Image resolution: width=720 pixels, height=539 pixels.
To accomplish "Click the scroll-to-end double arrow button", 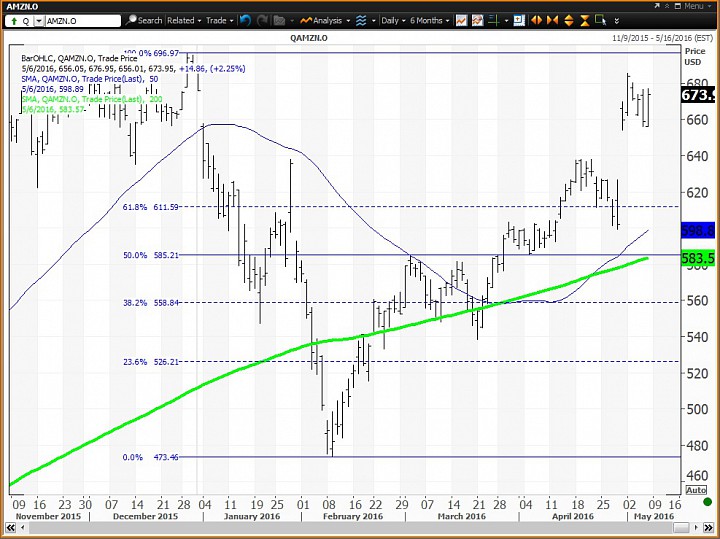I will click(x=708, y=528).
